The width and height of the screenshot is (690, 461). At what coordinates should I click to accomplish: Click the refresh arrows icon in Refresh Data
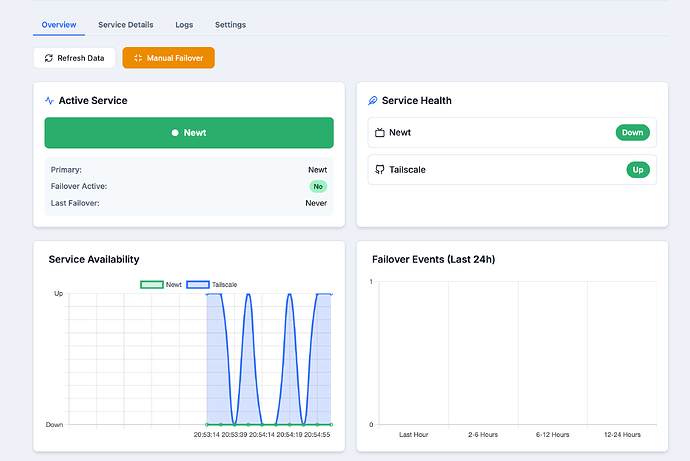point(49,58)
